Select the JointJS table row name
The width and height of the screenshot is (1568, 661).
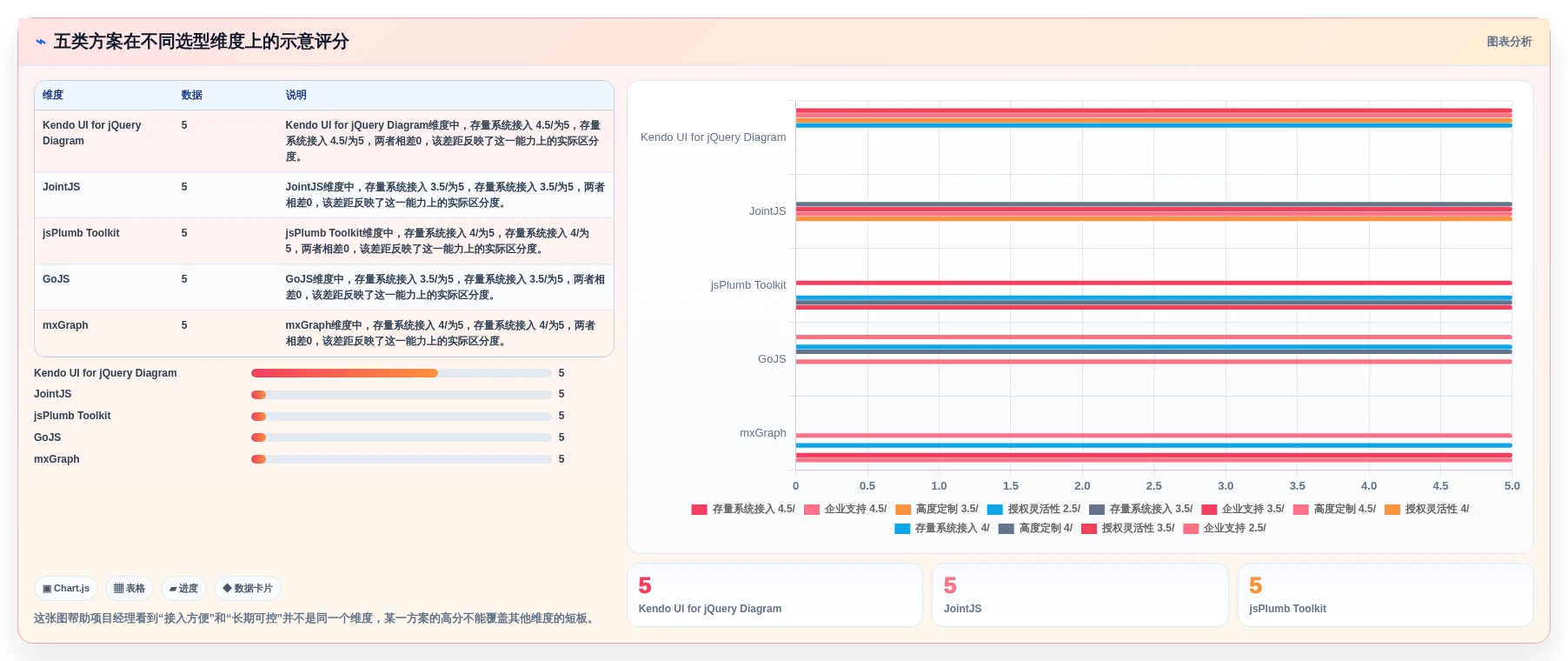point(62,187)
